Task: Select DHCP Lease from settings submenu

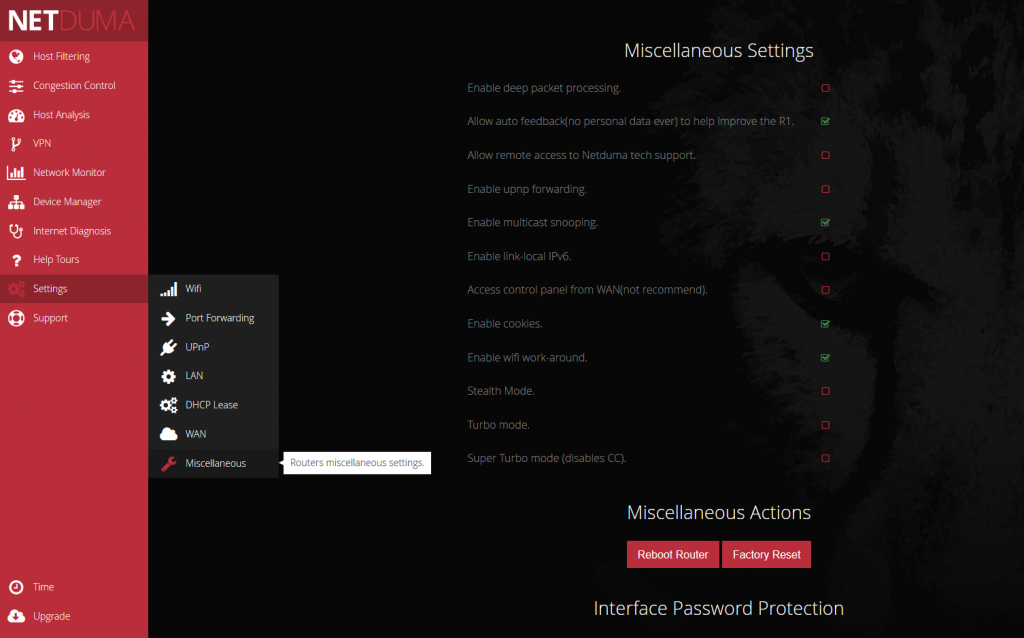Action: point(211,405)
